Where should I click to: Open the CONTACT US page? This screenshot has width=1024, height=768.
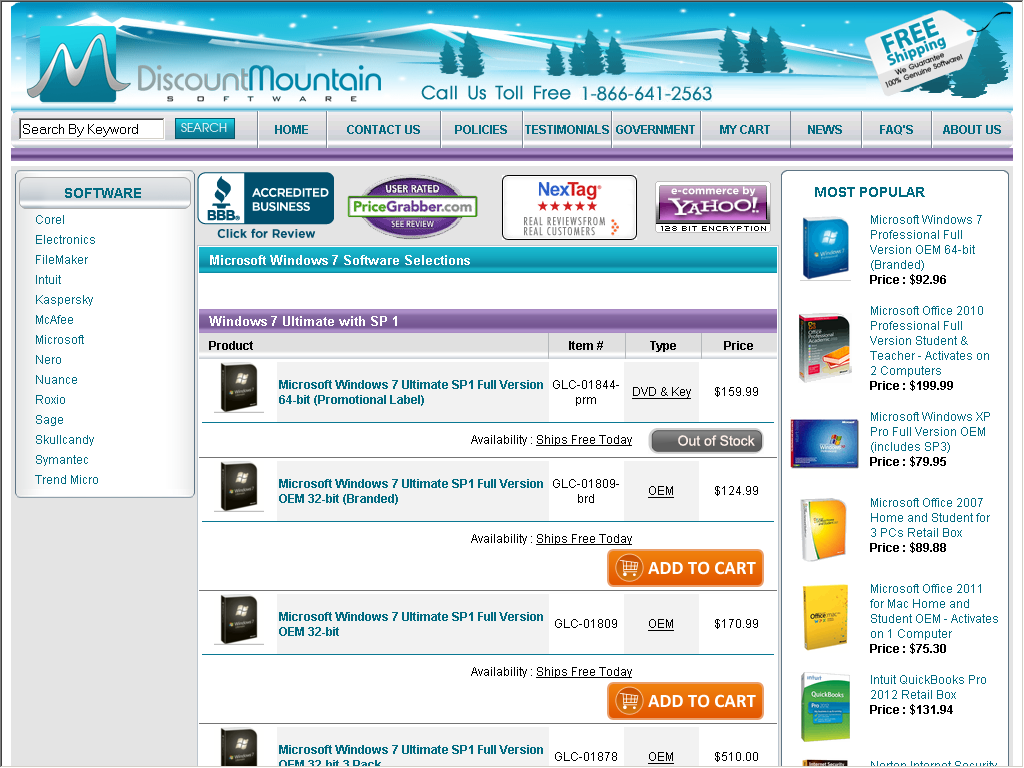tap(383, 129)
